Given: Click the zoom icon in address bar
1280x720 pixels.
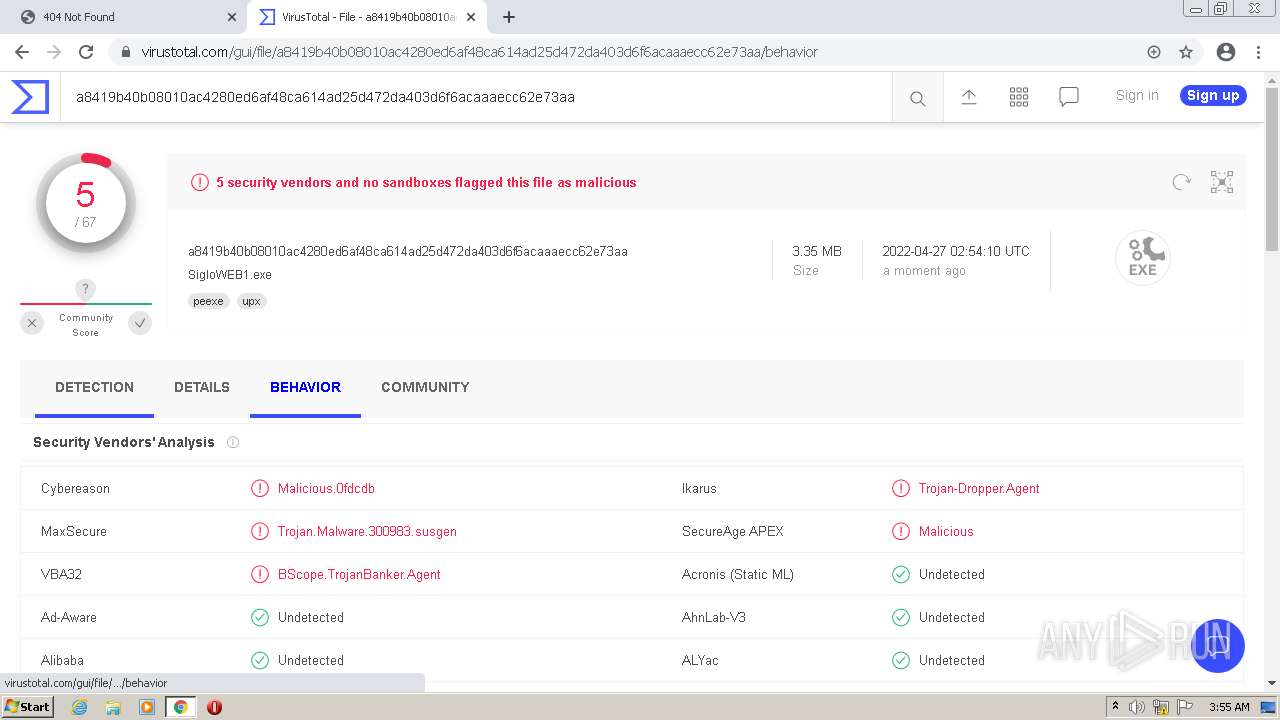Looking at the screenshot, I should pos(1154,52).
